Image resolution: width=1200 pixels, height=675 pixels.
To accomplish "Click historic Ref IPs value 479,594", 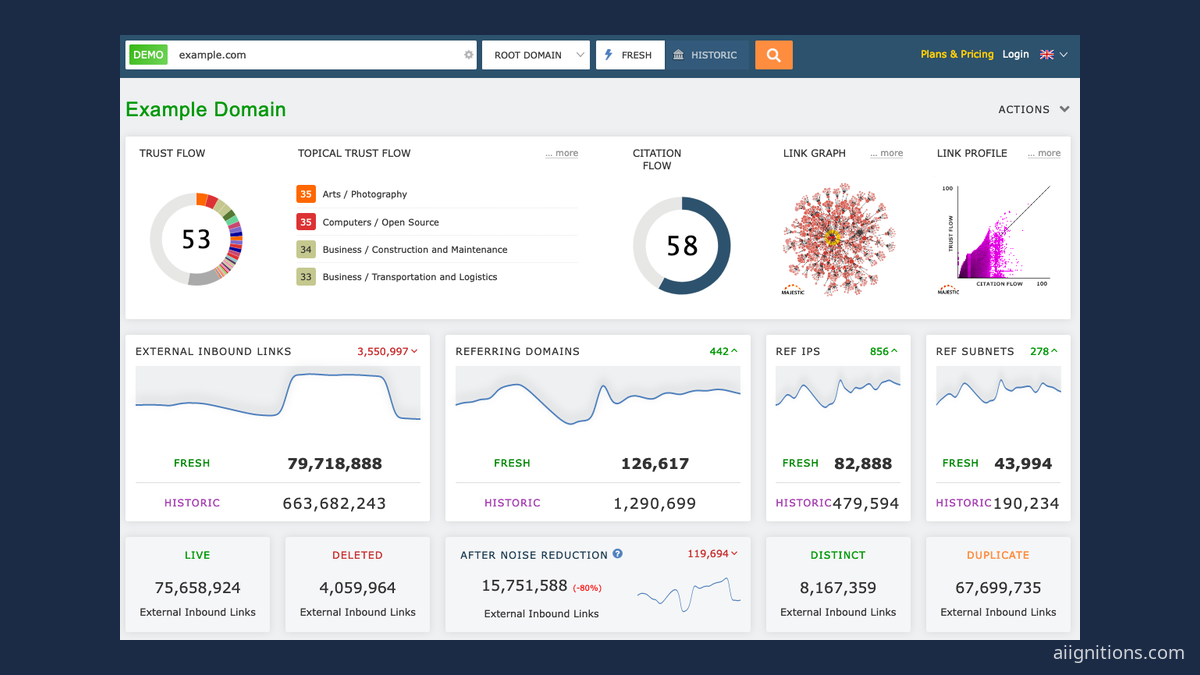I will [x=866, y=503].
